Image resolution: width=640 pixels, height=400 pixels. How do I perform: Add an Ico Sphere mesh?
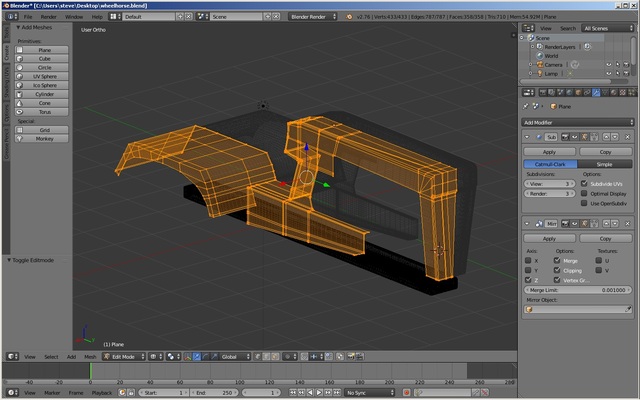(x=44, y=85)
